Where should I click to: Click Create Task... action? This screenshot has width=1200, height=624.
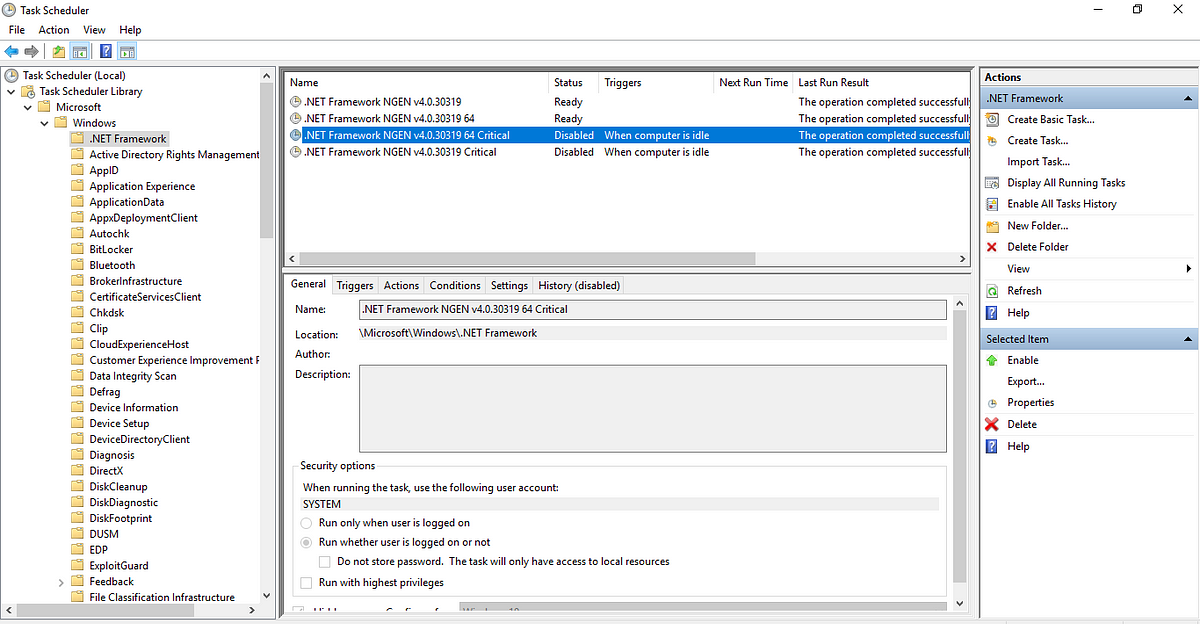[1038, 141]
